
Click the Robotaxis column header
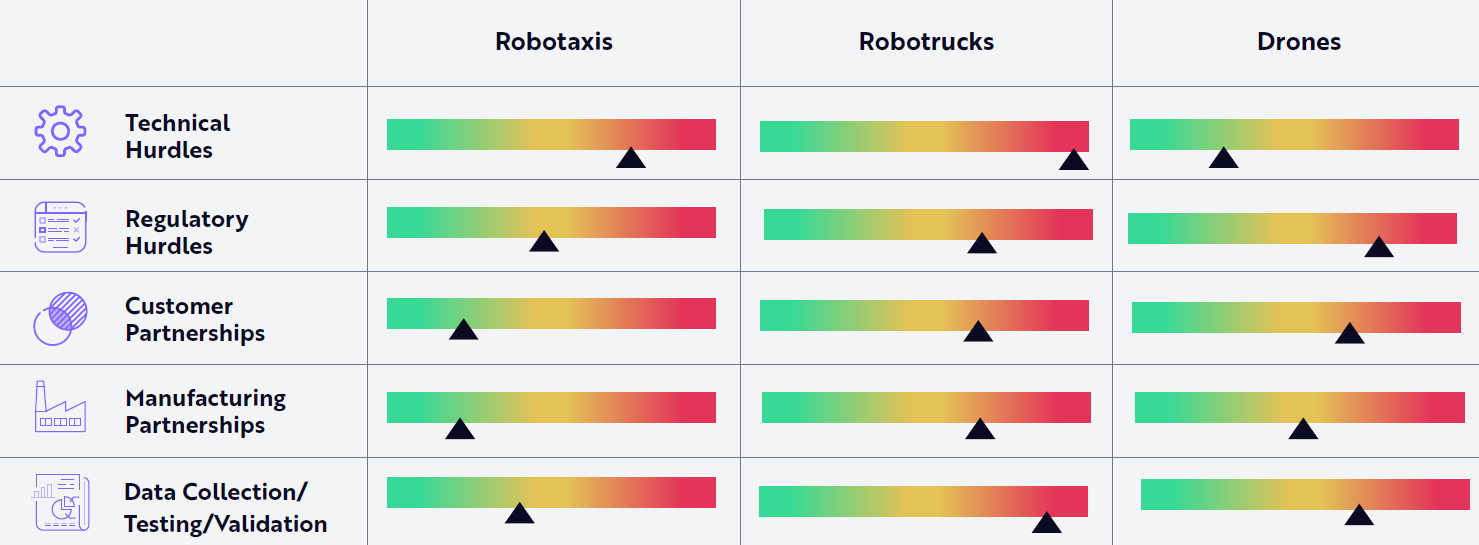point(554,42)
